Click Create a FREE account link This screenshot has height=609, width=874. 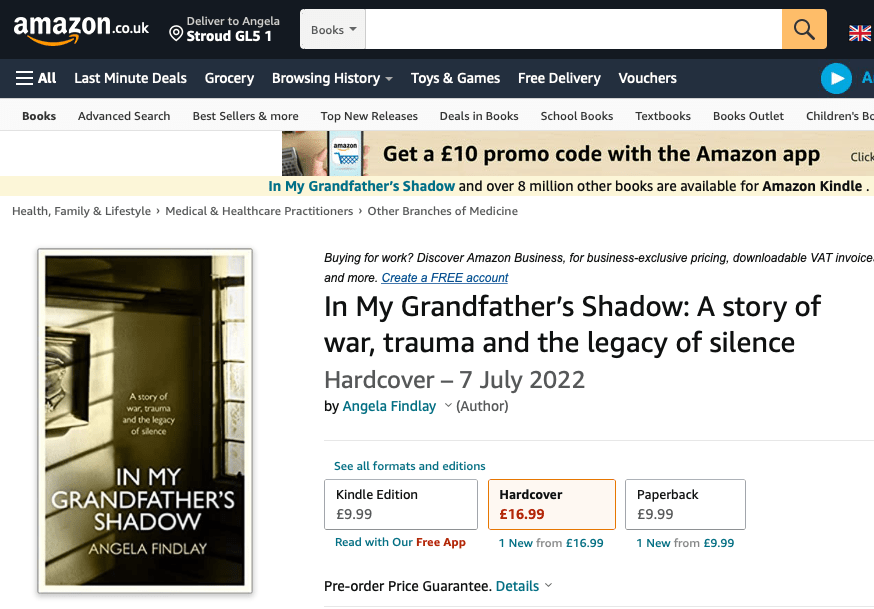445,278
